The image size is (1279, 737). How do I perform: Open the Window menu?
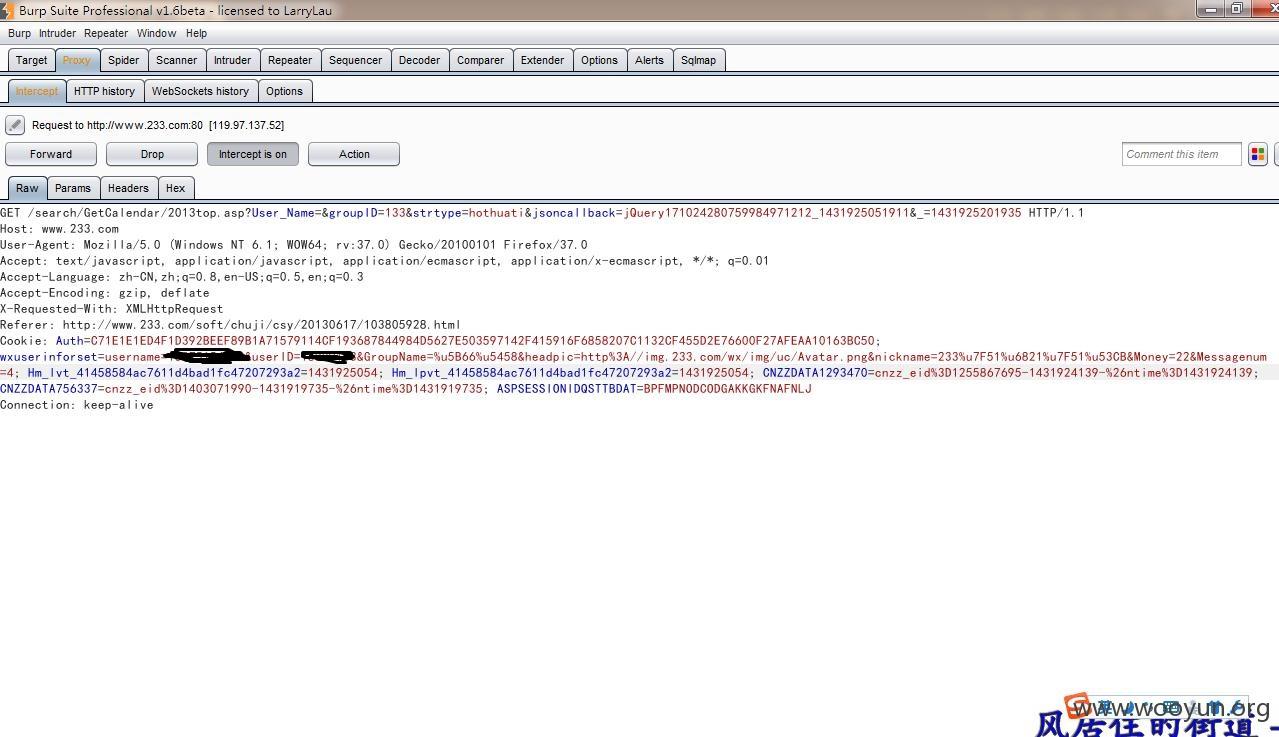pyautogui.click(x=157, y=33)
